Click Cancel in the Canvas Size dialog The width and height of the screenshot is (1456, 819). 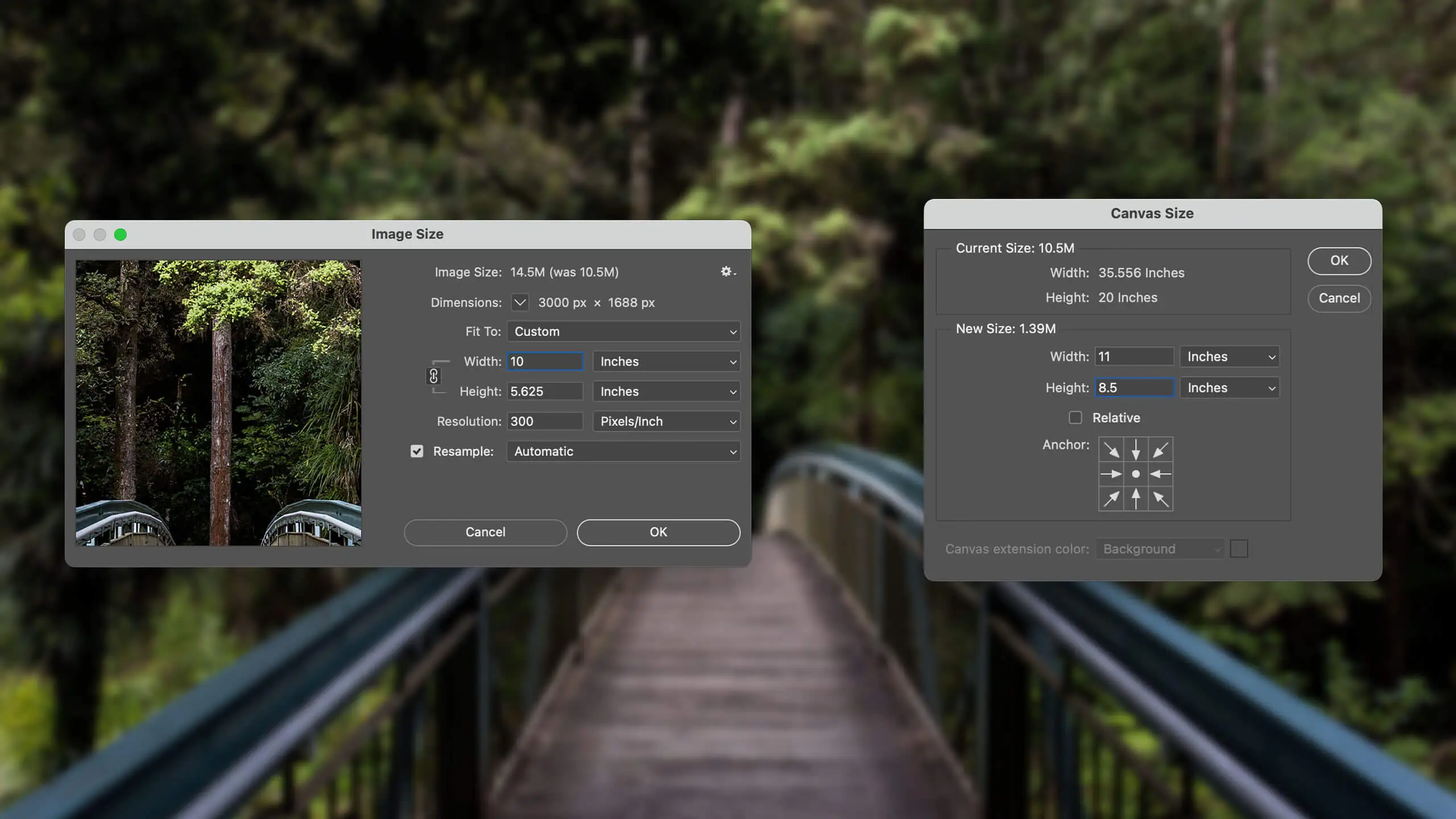[x=1339, y=298]
